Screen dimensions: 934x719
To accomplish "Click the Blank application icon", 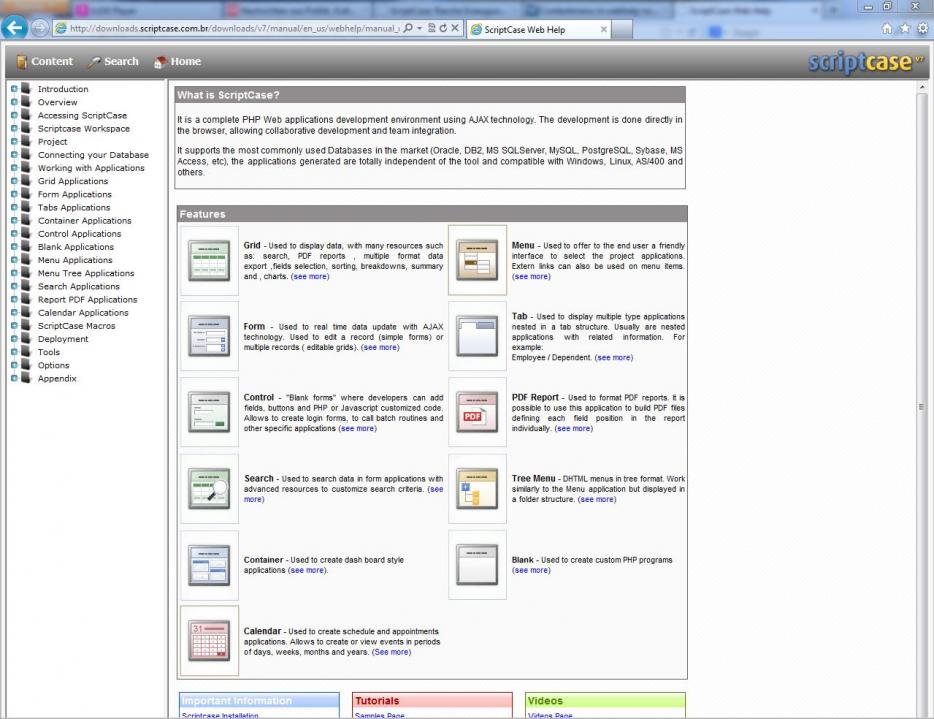I will pyautogui.click(x=477, y=565).
